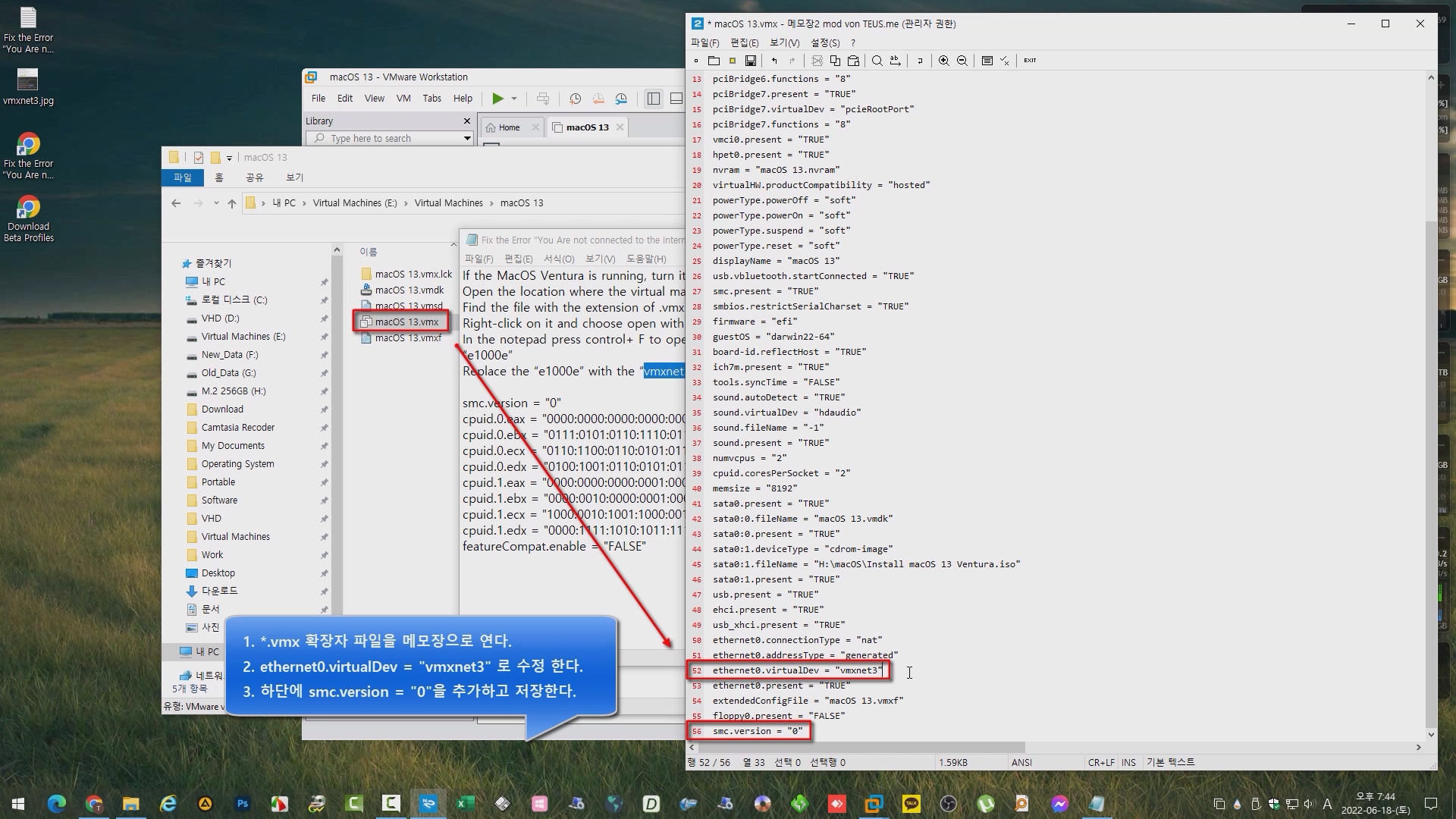Click the INS indicator in Notepad2 status bar

[1128, 763]
